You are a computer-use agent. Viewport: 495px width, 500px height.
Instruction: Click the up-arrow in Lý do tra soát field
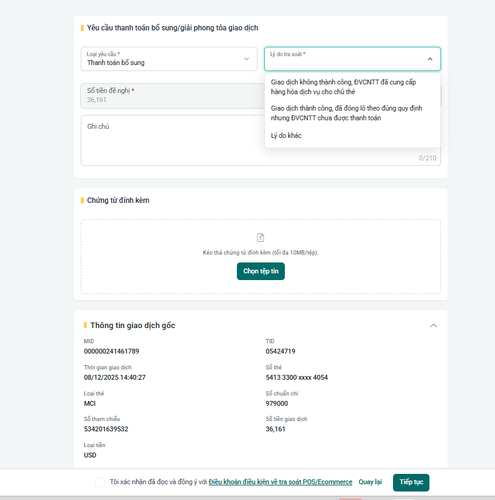point(430,59)
